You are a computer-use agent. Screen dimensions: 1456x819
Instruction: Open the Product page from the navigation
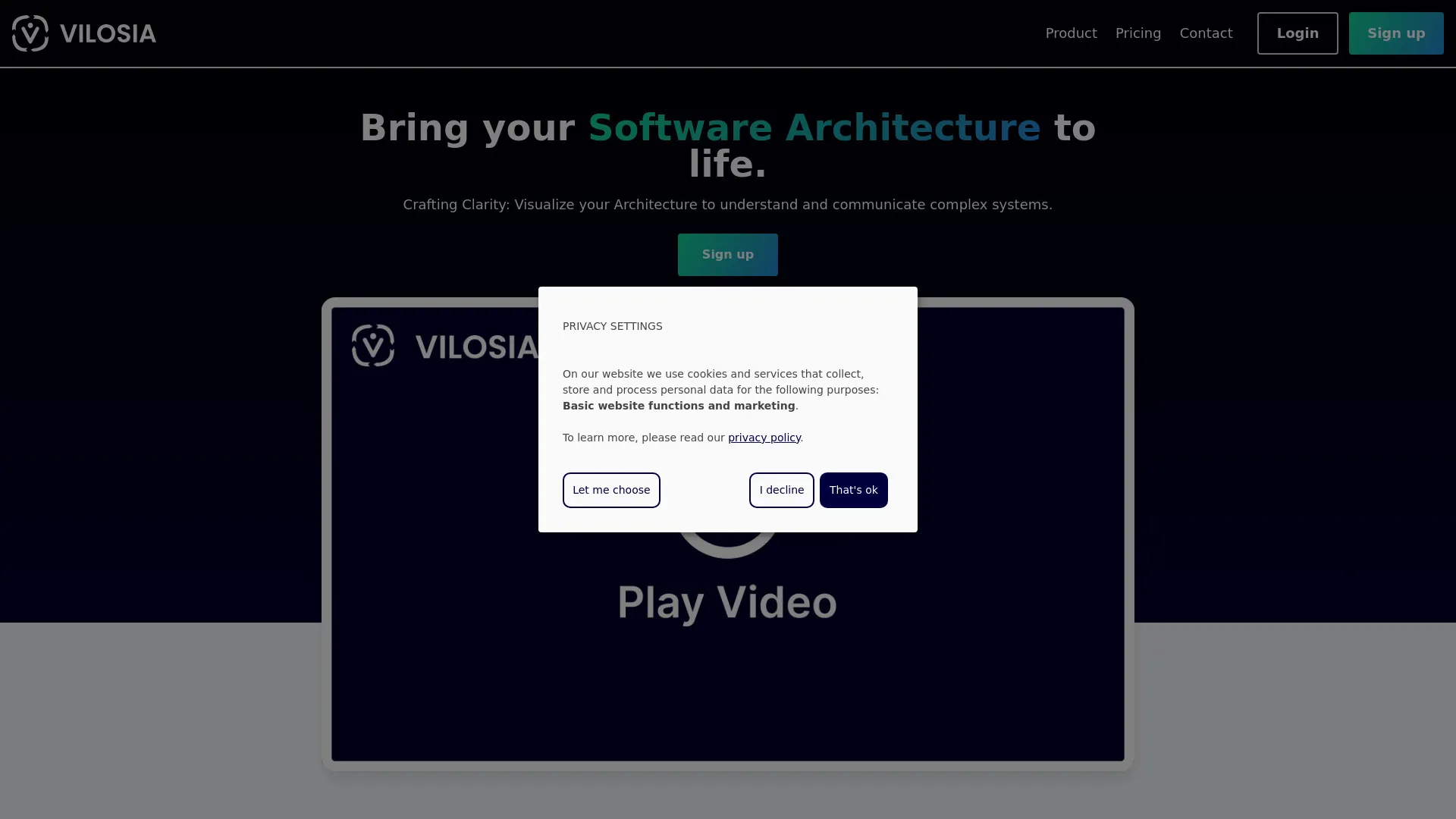[x=1071, y=33]
